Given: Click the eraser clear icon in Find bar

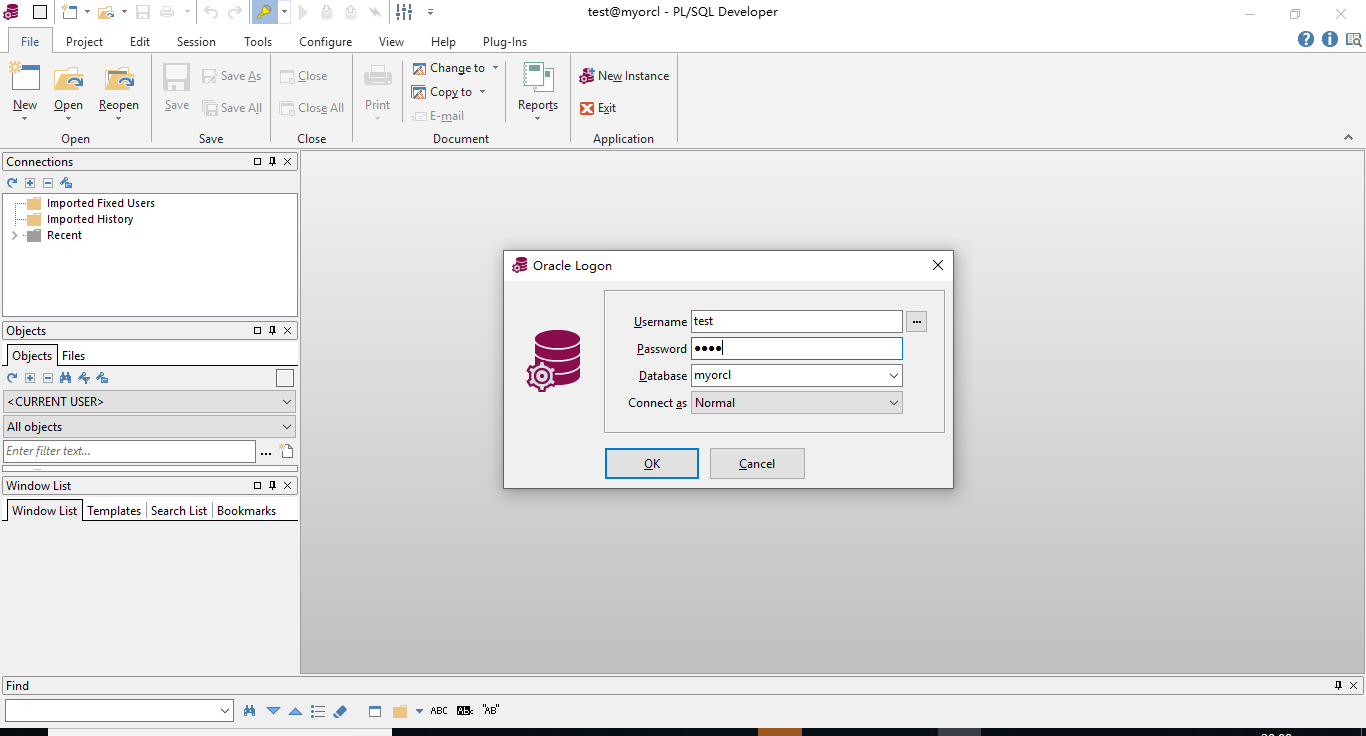Looking at the screenshot, I should [x=339, y=711].
